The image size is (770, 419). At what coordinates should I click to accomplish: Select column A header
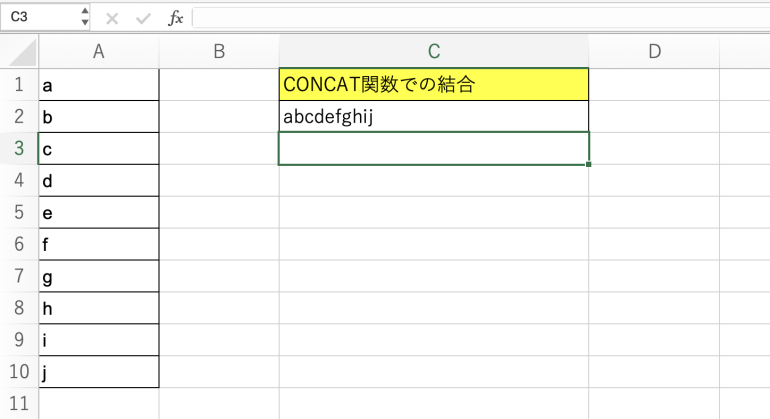[99, 52]
